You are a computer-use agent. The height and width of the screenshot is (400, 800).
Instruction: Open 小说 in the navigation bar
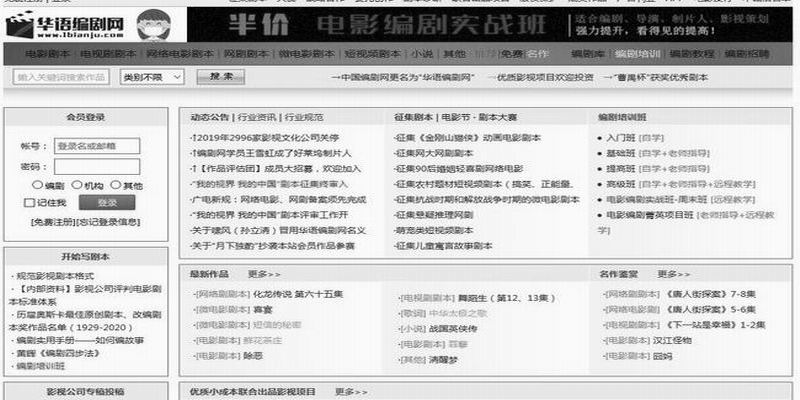coord(421,54)
